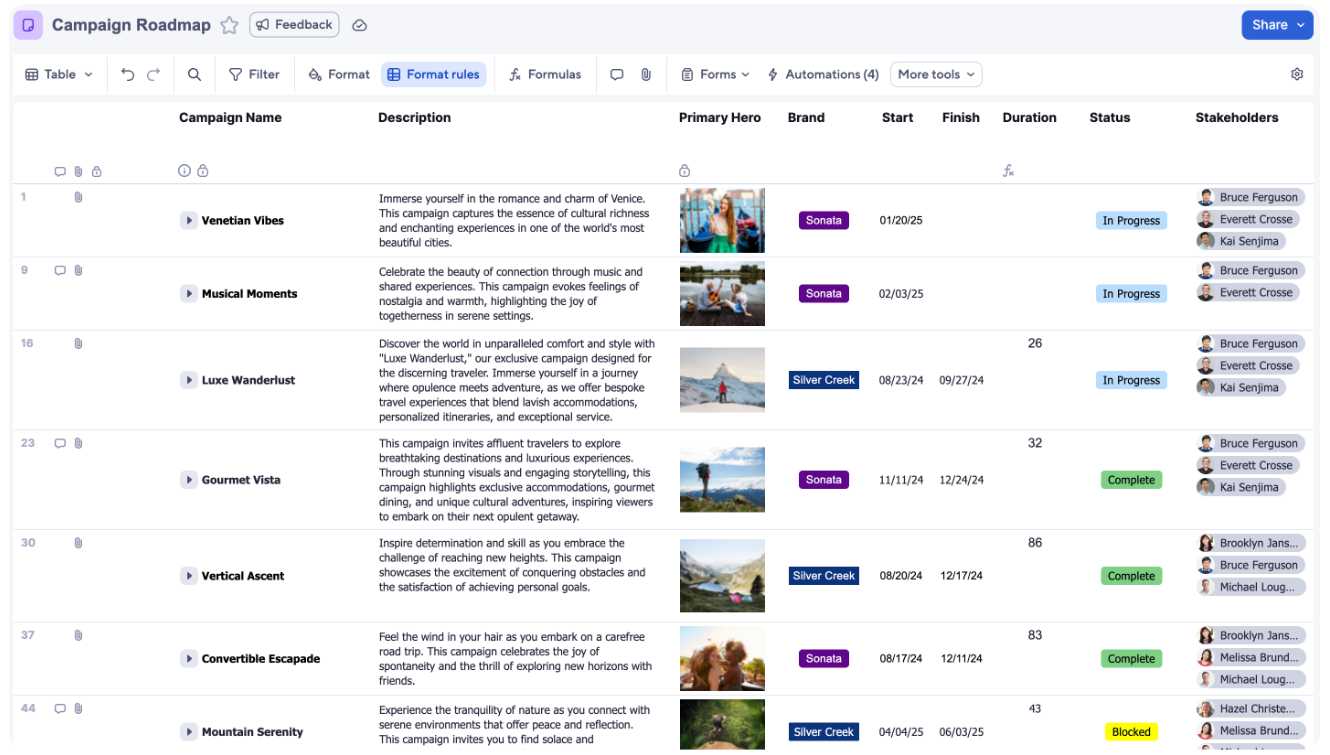Toggle the Format rules panel
Image resolution: width=1330 pixels, height=755 pixels.
click(433, 74)
